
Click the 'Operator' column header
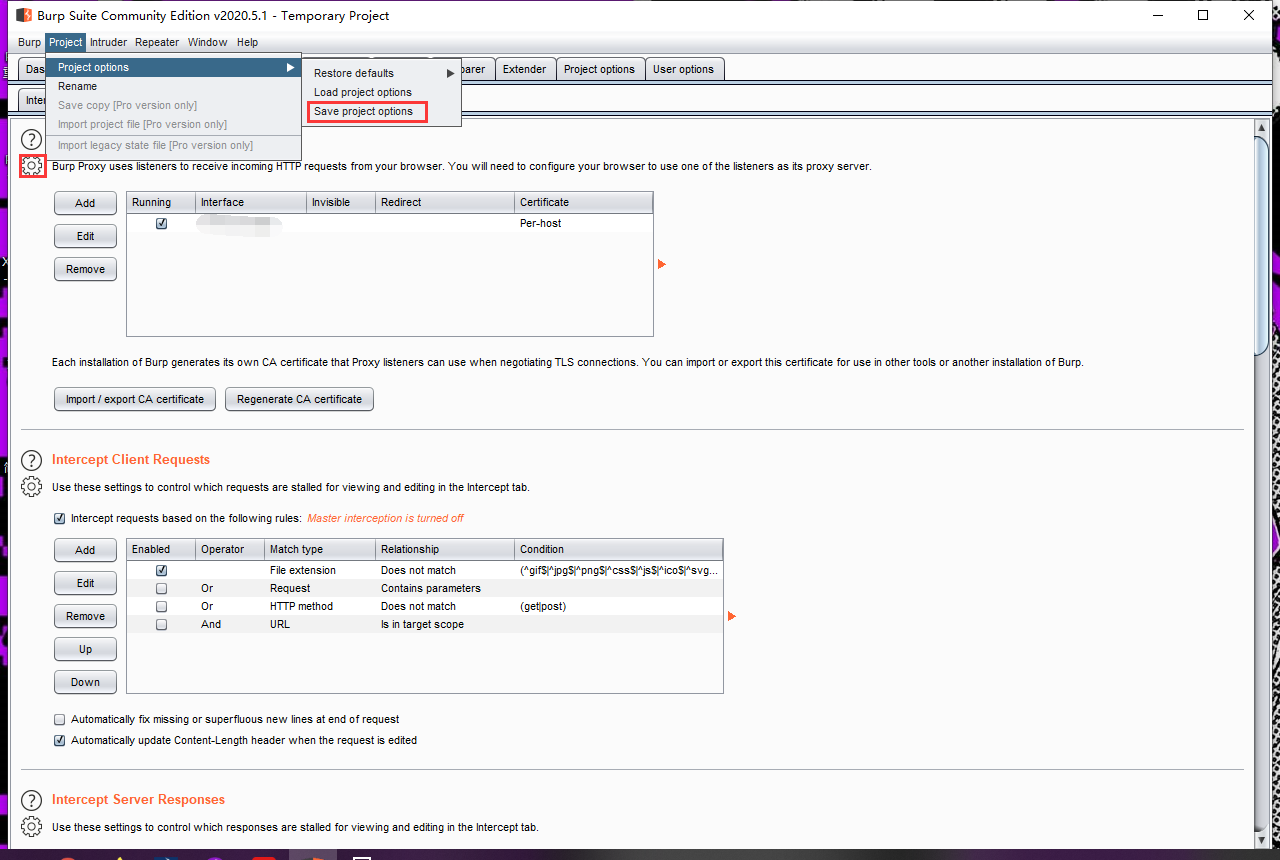[x=230, y=549]
